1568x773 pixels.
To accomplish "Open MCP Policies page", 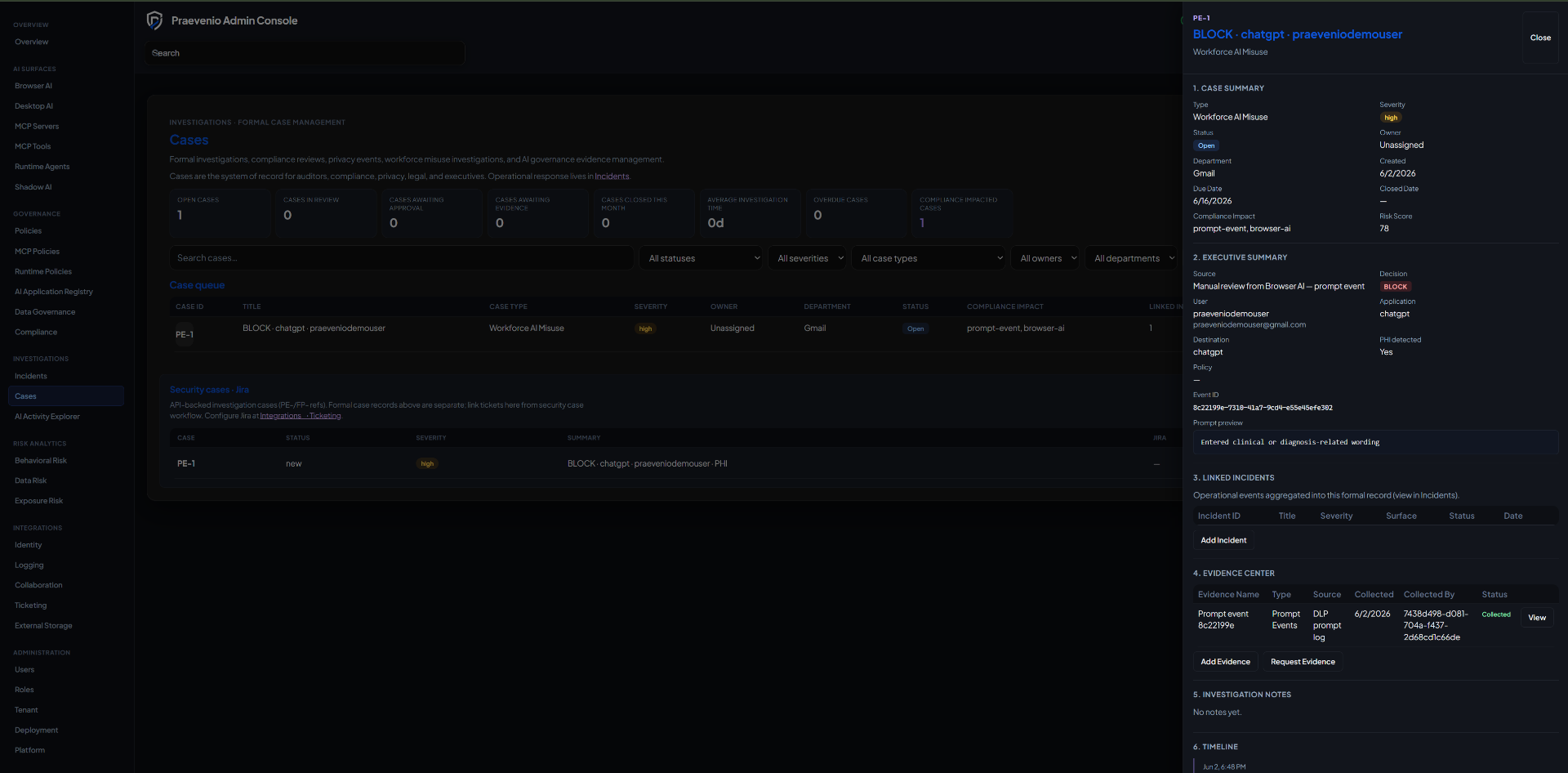I will point(37,252).
